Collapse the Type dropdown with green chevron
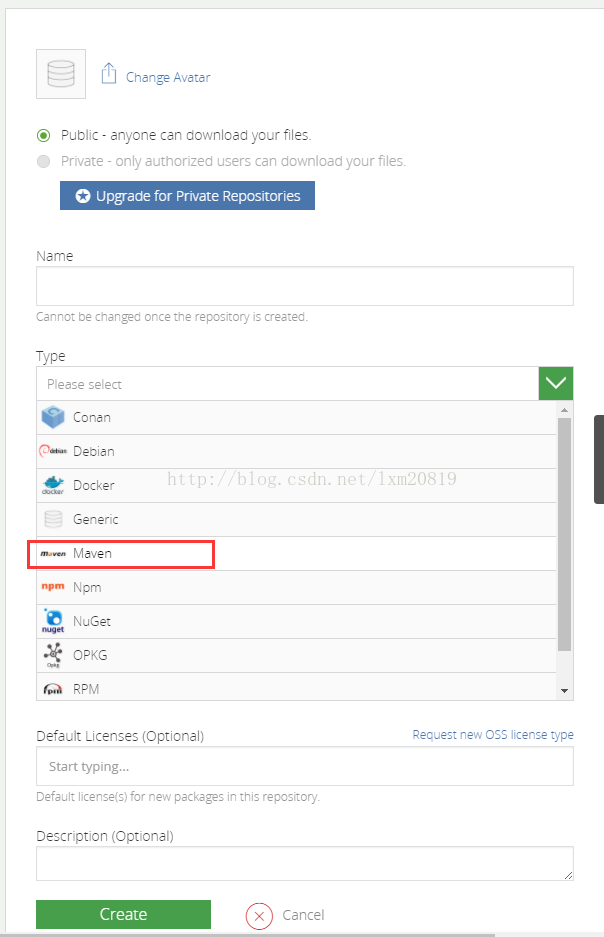The height and width of the screenshot is (937, 604). click(556, 383)
